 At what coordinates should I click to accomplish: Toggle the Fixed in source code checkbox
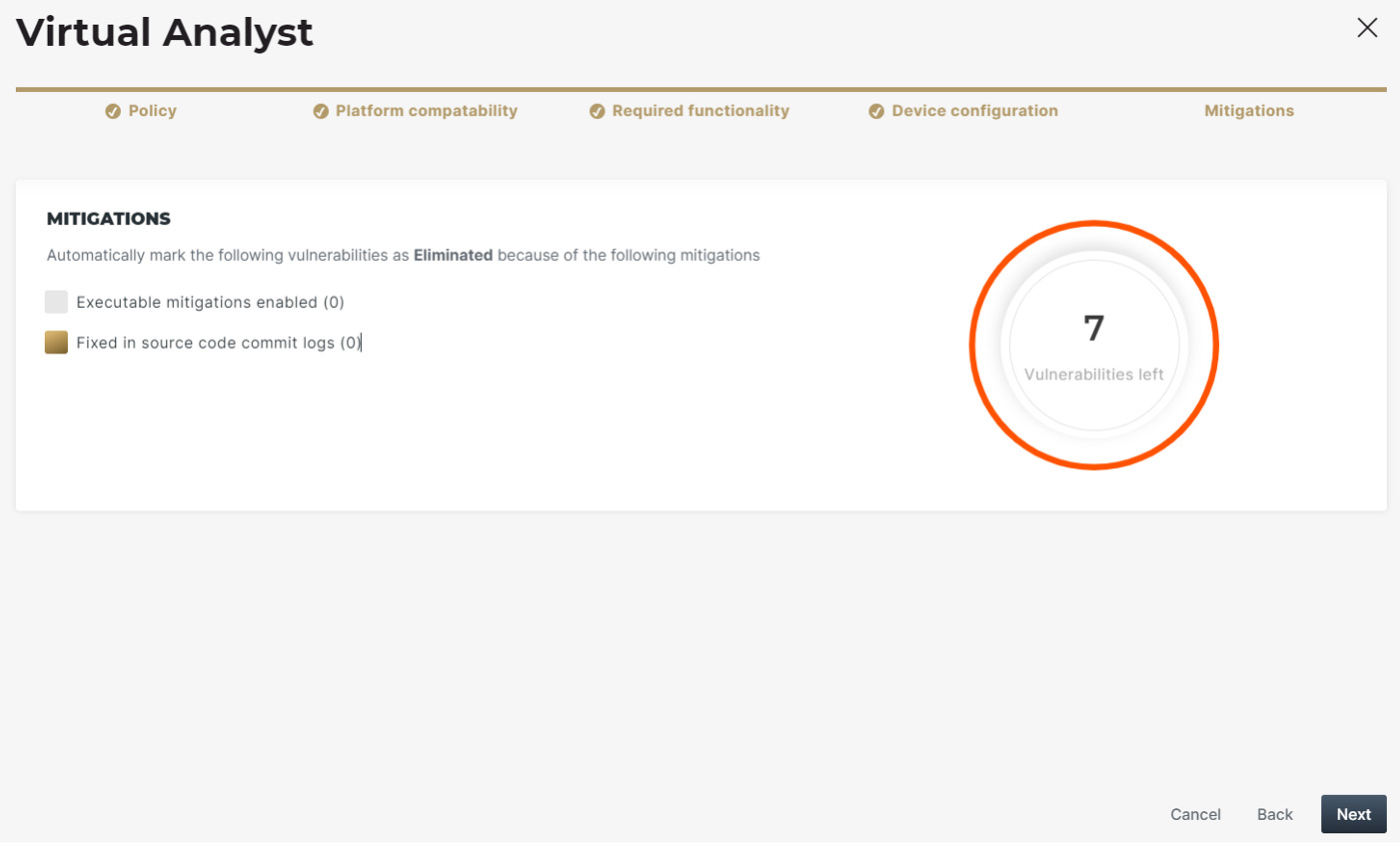point(56,343)
